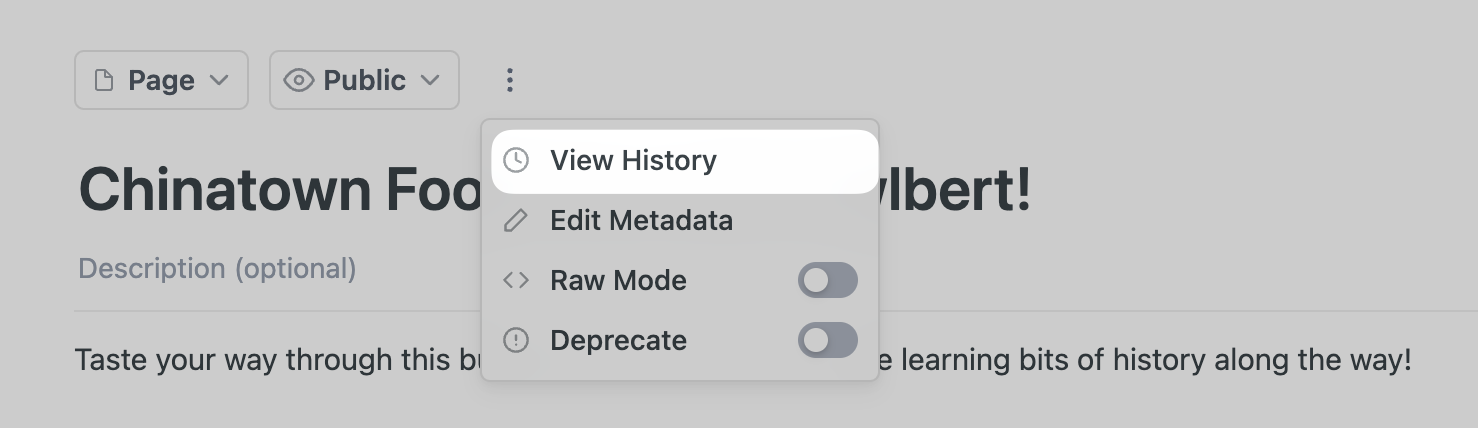Viewport: 1478px width, 428px height.
Task: Select View History from the menu
Action: pyautogui.click(x=633, y=160)
